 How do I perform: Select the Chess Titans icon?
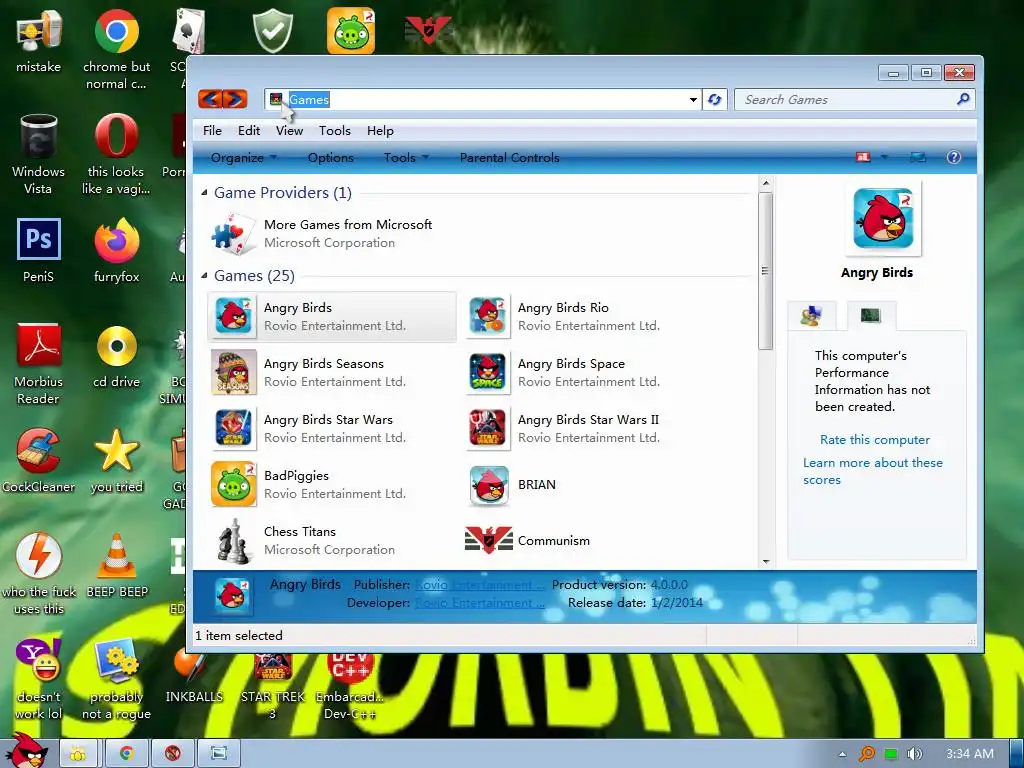pos(234,541)
